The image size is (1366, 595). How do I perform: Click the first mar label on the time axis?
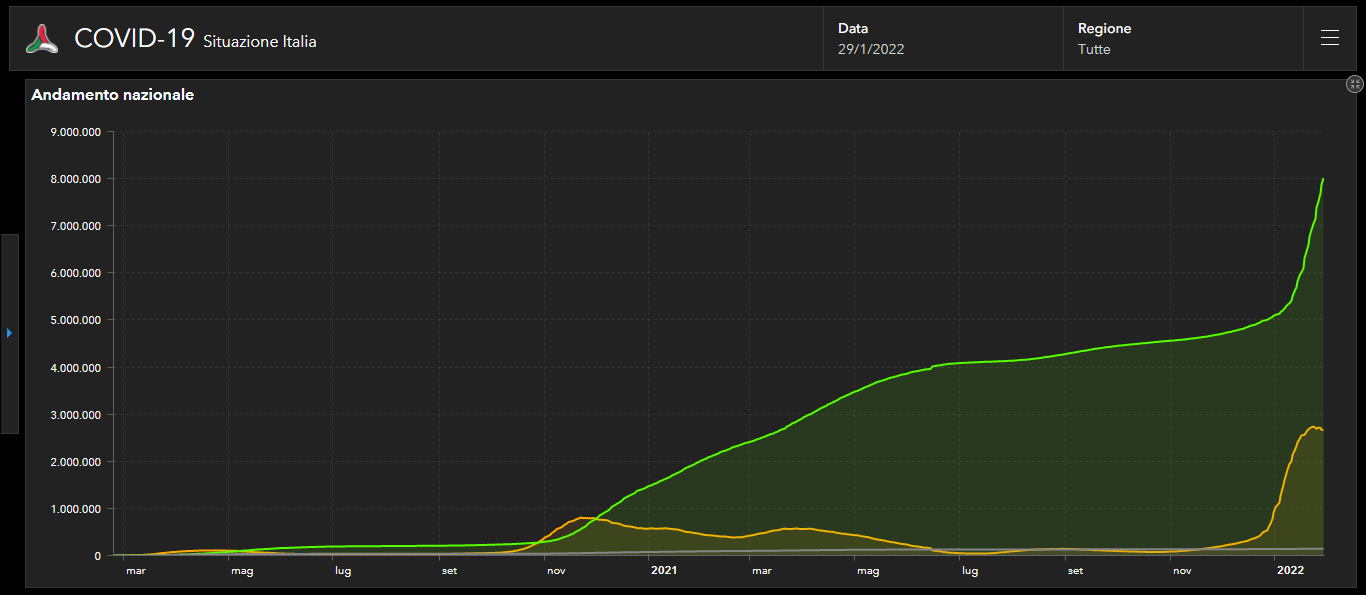pyautogui.click(x=135, y=571)
